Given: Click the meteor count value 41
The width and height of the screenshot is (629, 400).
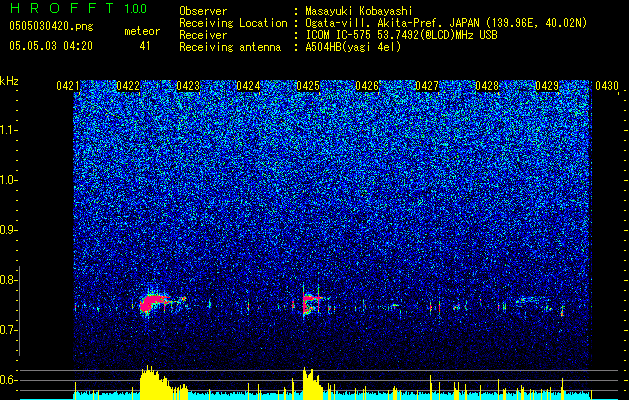Looking at the screenshot, I should tap(145, 46).
